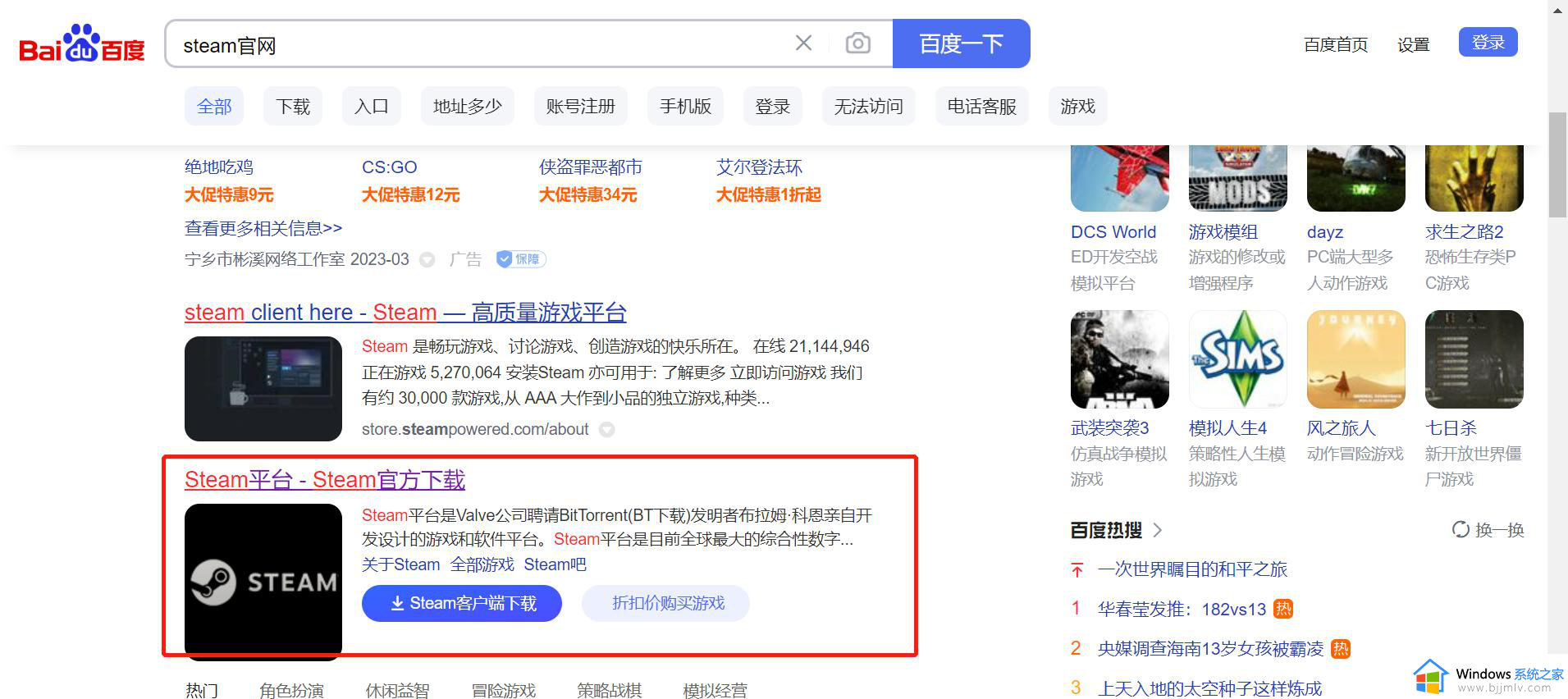Open 百度首页 link

pos(1336,44)
